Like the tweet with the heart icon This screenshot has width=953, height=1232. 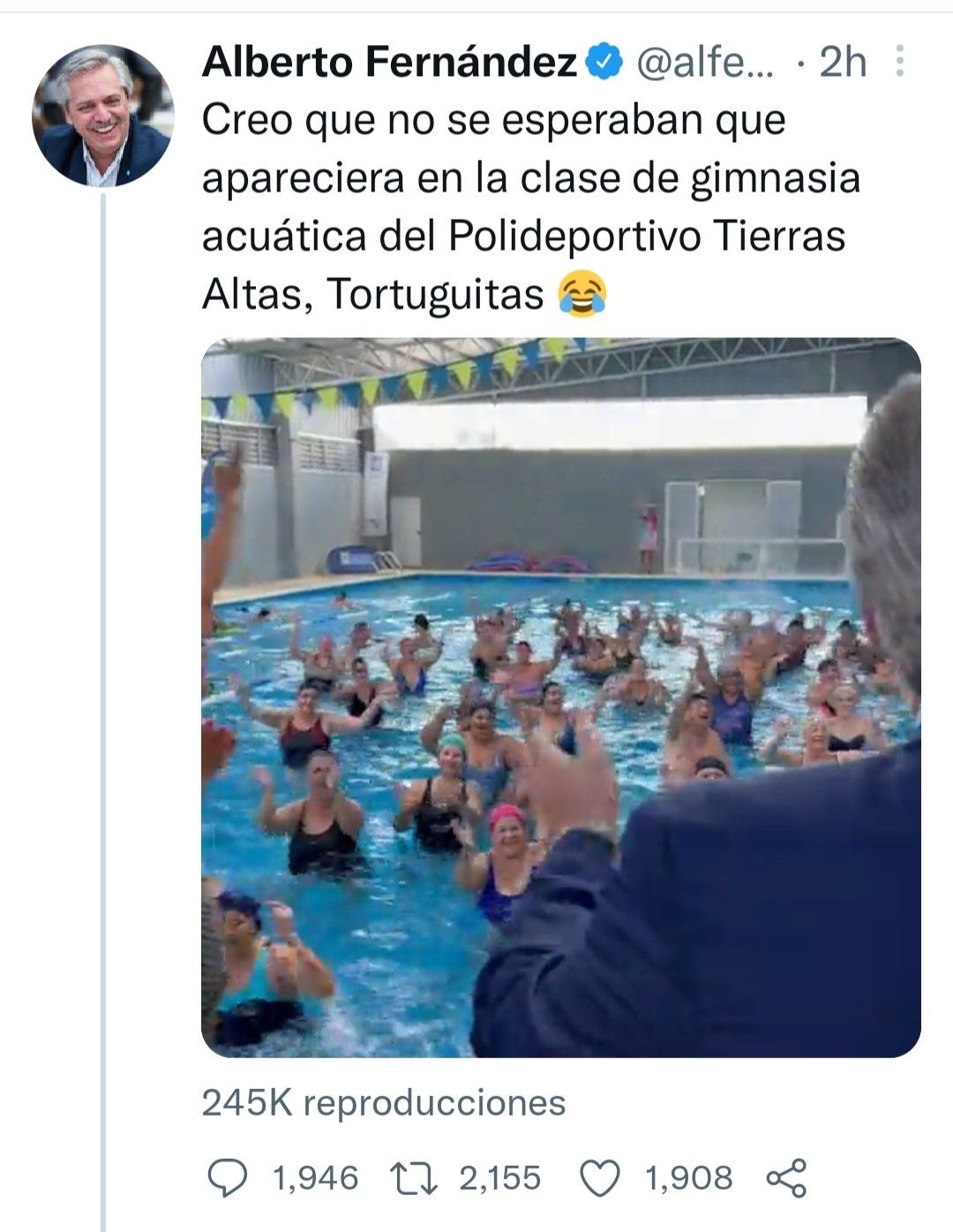click(601, 1178)
